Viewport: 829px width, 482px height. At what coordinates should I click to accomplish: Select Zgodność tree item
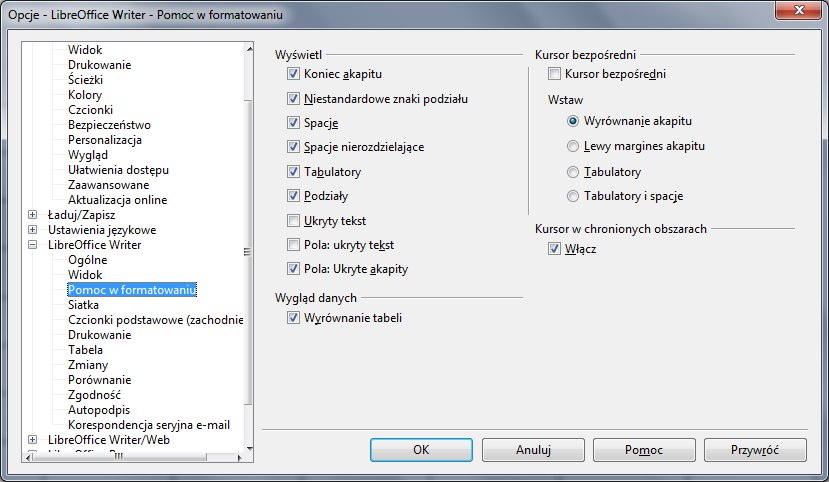[x=94, y=395]
